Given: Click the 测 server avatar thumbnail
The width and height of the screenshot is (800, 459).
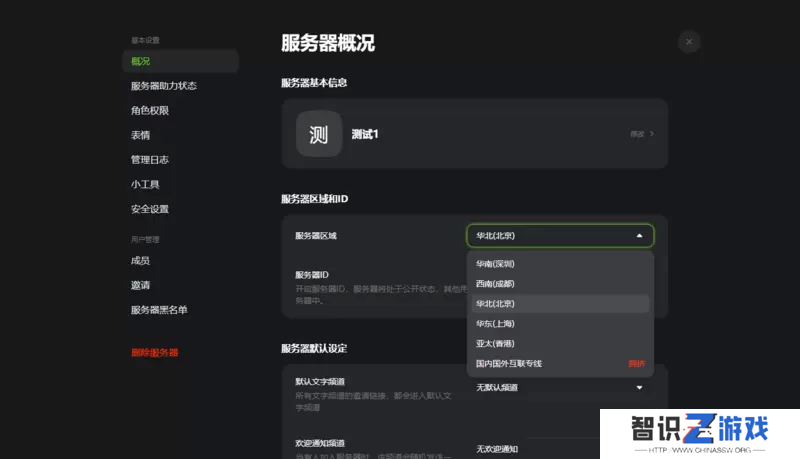Looking at the screenshot, I should [319, 134].
